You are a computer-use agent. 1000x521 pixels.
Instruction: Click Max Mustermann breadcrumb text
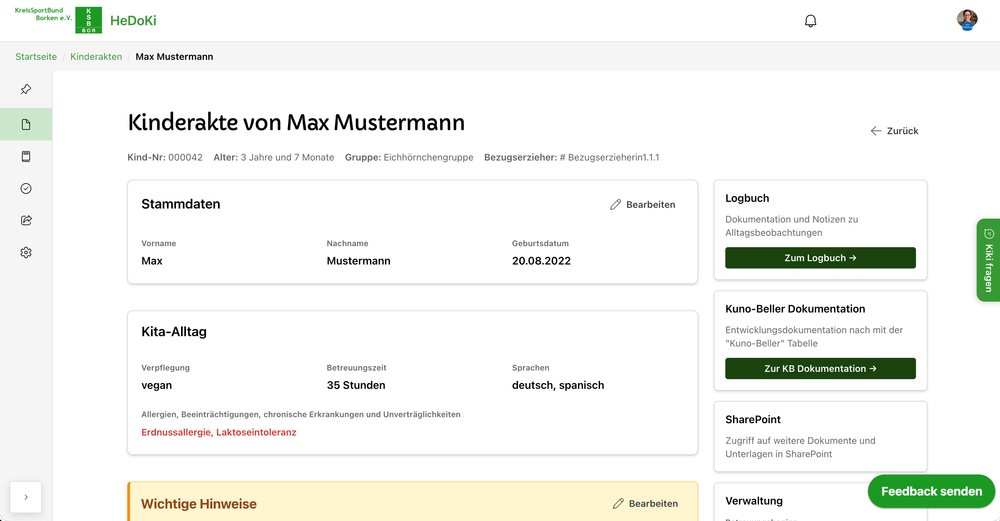[174, 57]
